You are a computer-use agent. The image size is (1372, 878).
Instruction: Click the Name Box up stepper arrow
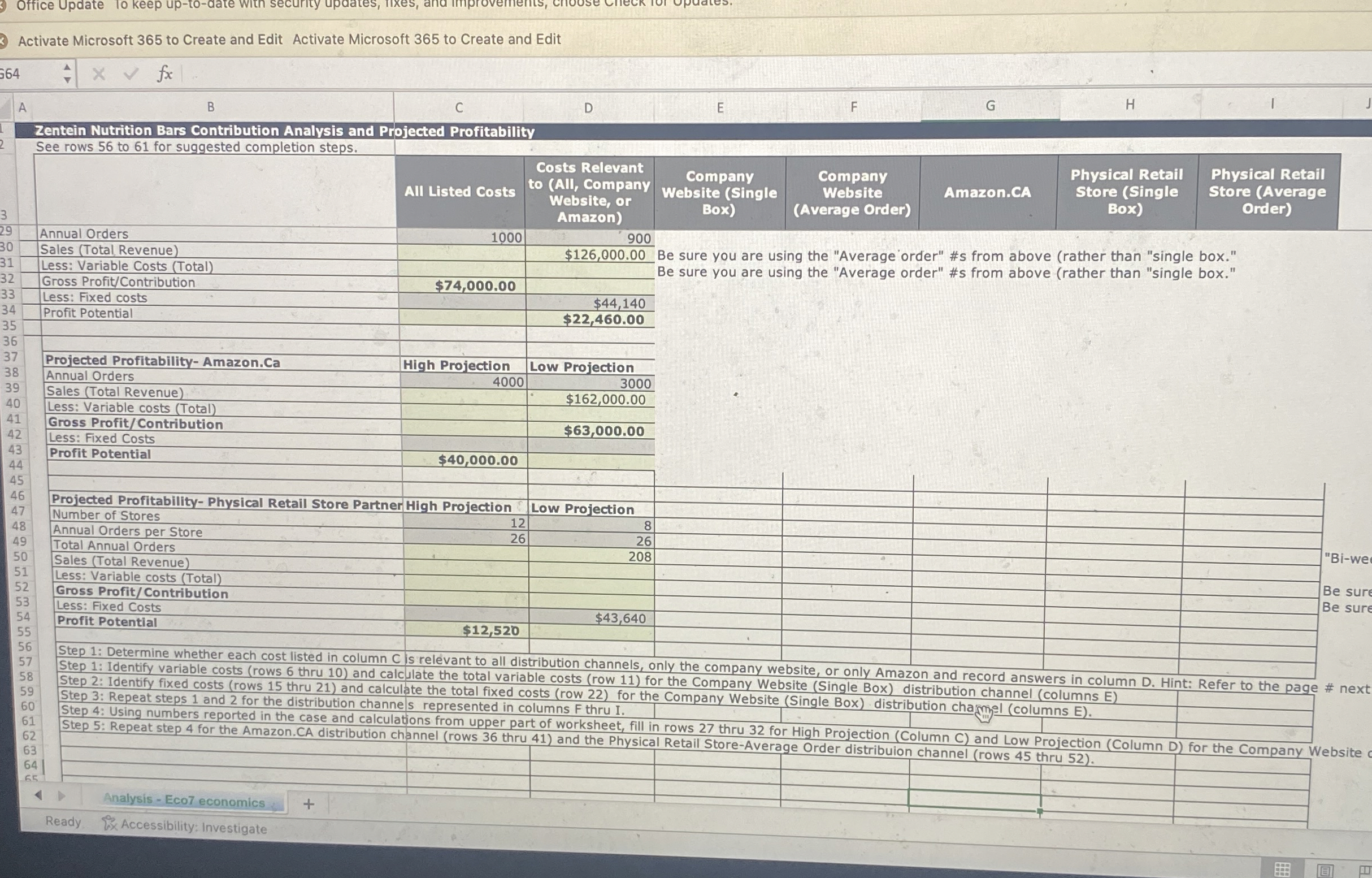68,67
